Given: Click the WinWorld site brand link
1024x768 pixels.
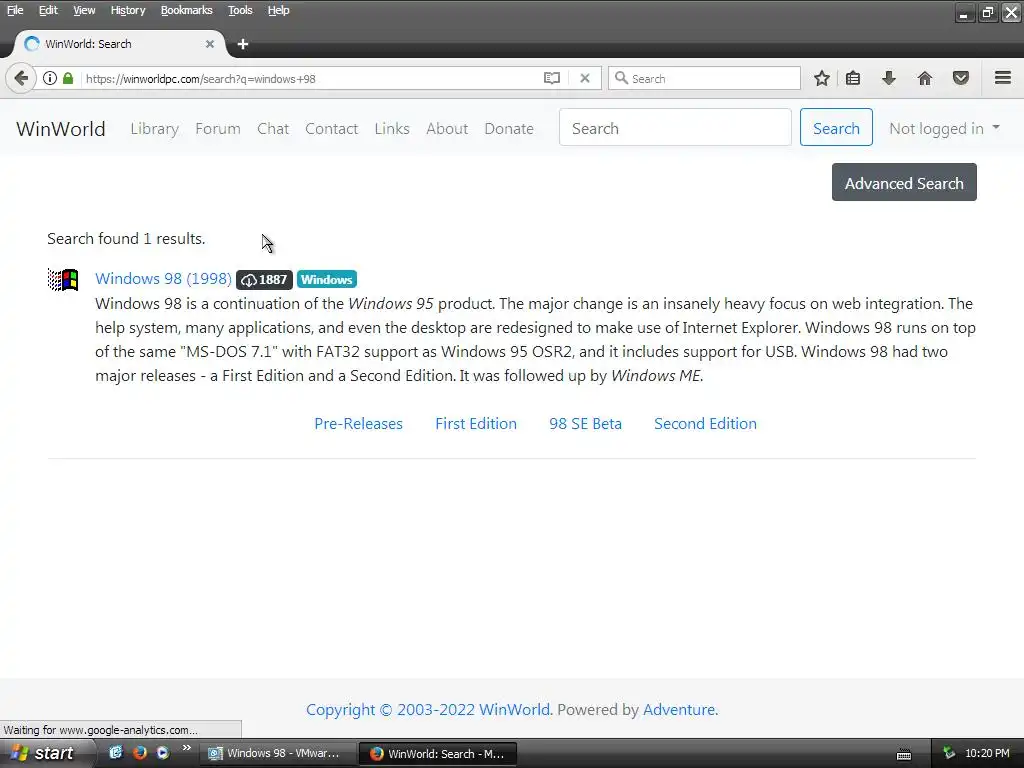Looking at the screenshot, I should (x=61, y=129).
